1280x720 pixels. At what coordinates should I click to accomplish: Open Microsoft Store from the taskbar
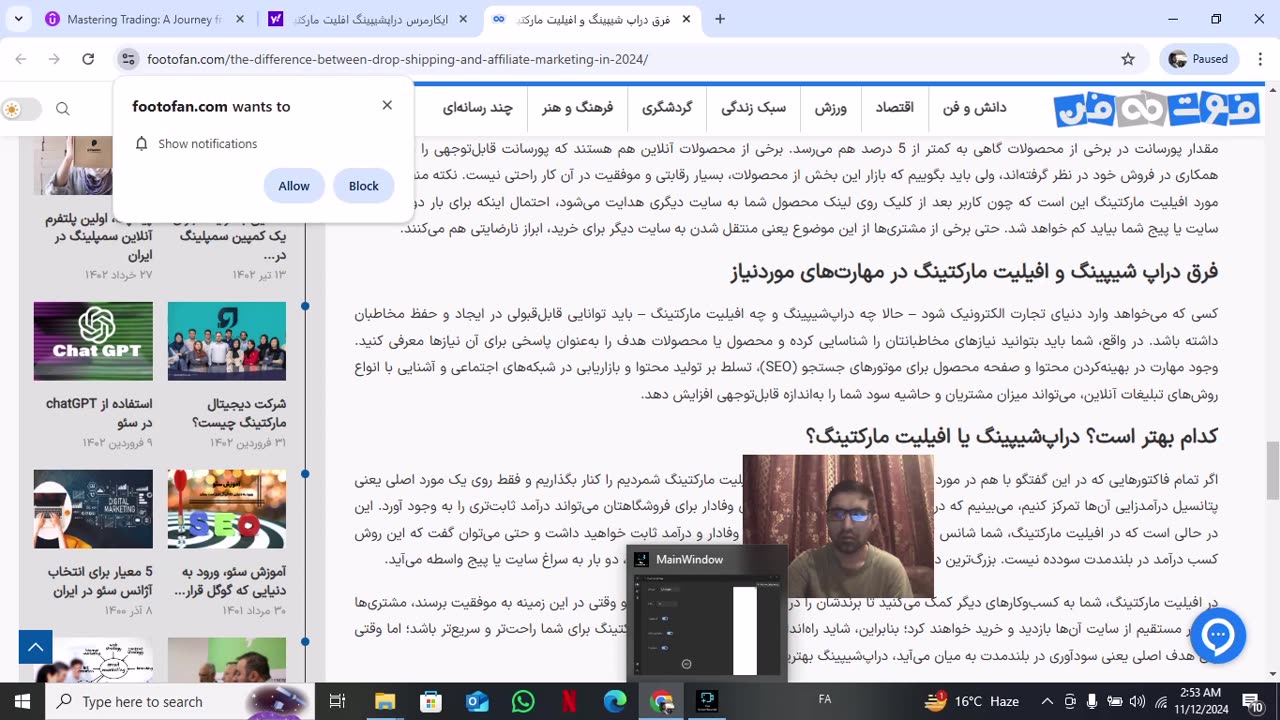point(431,702)
